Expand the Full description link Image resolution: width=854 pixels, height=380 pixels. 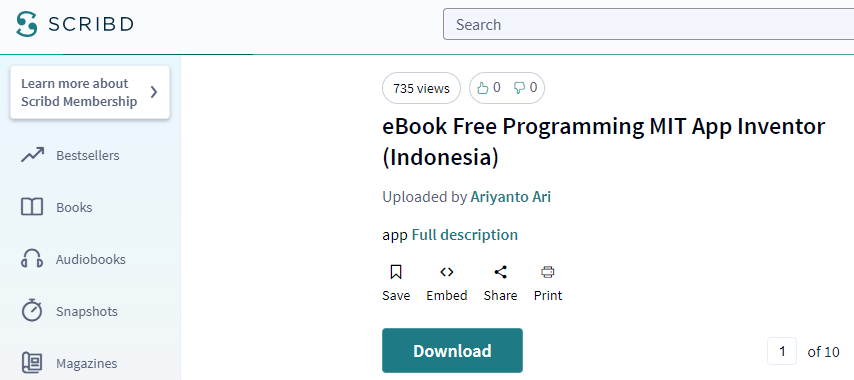tap(465, 235)
